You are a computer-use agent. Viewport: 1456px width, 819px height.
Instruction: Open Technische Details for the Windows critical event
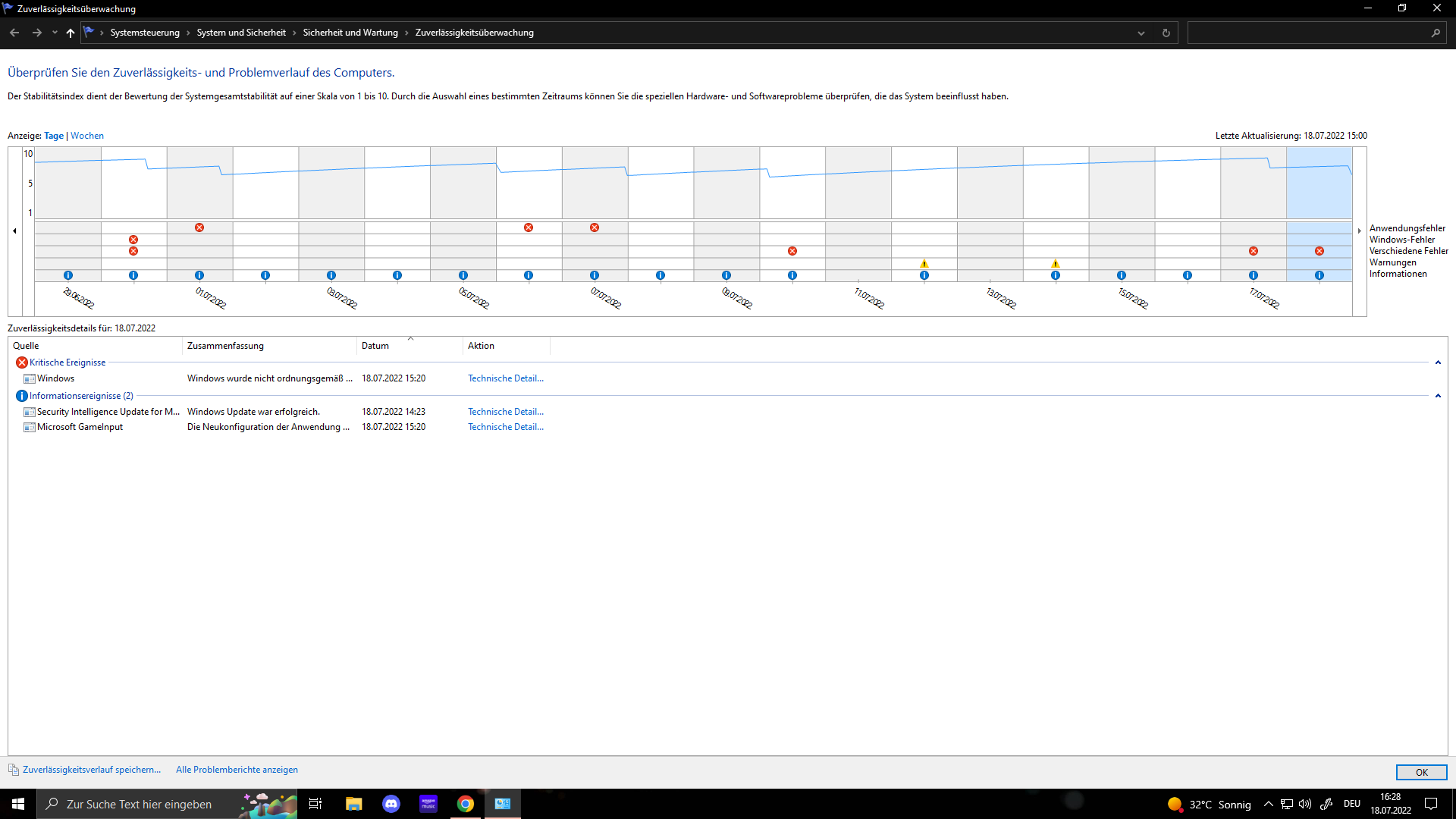coord(505,378)
